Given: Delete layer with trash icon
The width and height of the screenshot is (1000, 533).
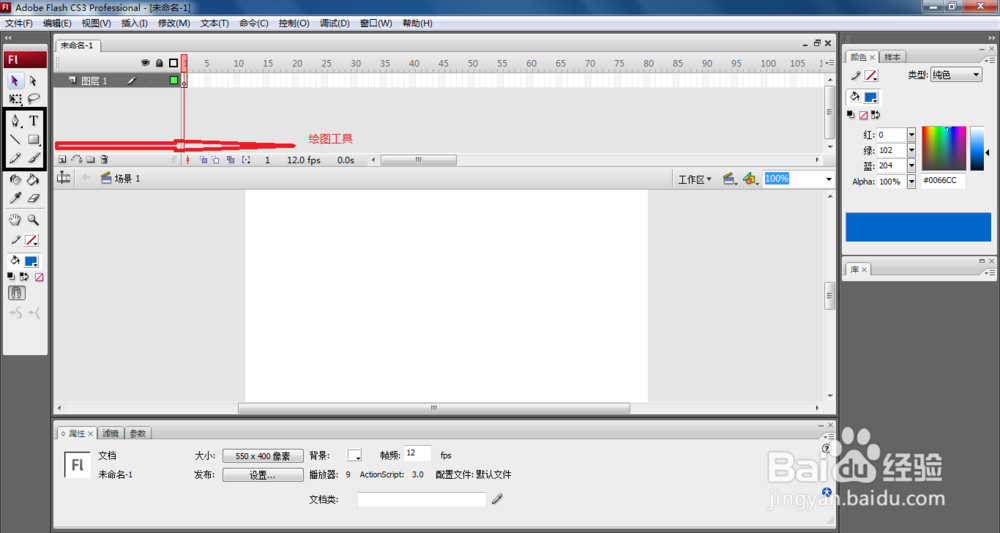Looking at the screenshot, I should click(x=105, y=160).
